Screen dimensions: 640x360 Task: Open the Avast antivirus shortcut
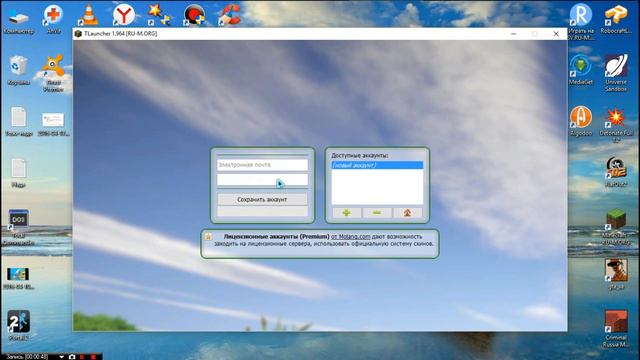(x=53, y=73)
